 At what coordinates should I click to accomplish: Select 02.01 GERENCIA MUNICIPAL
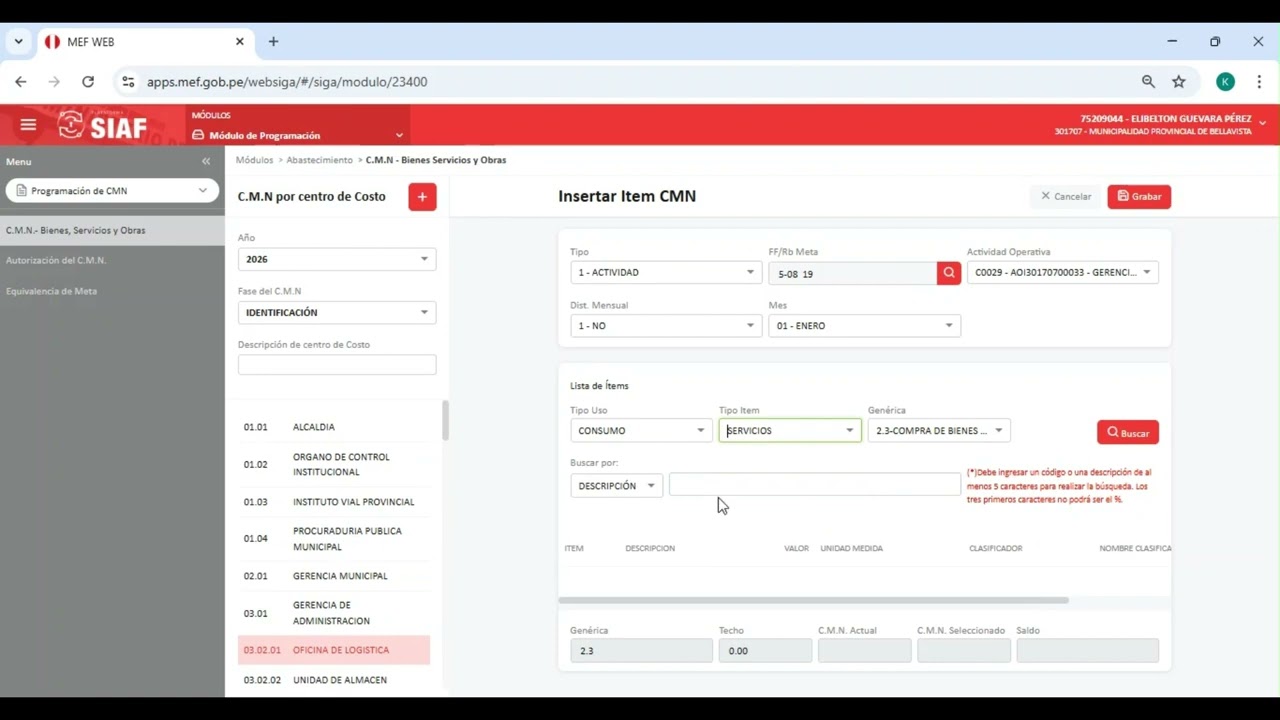point(334,576)
